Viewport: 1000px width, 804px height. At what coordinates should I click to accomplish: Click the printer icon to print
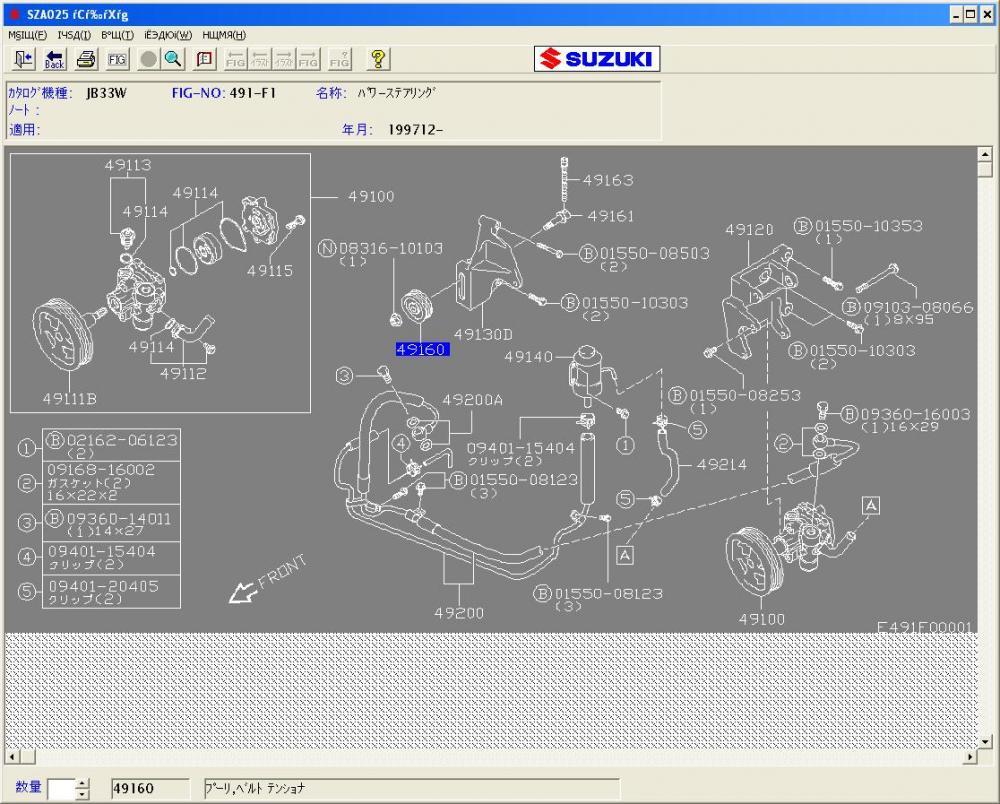[86, 59]
